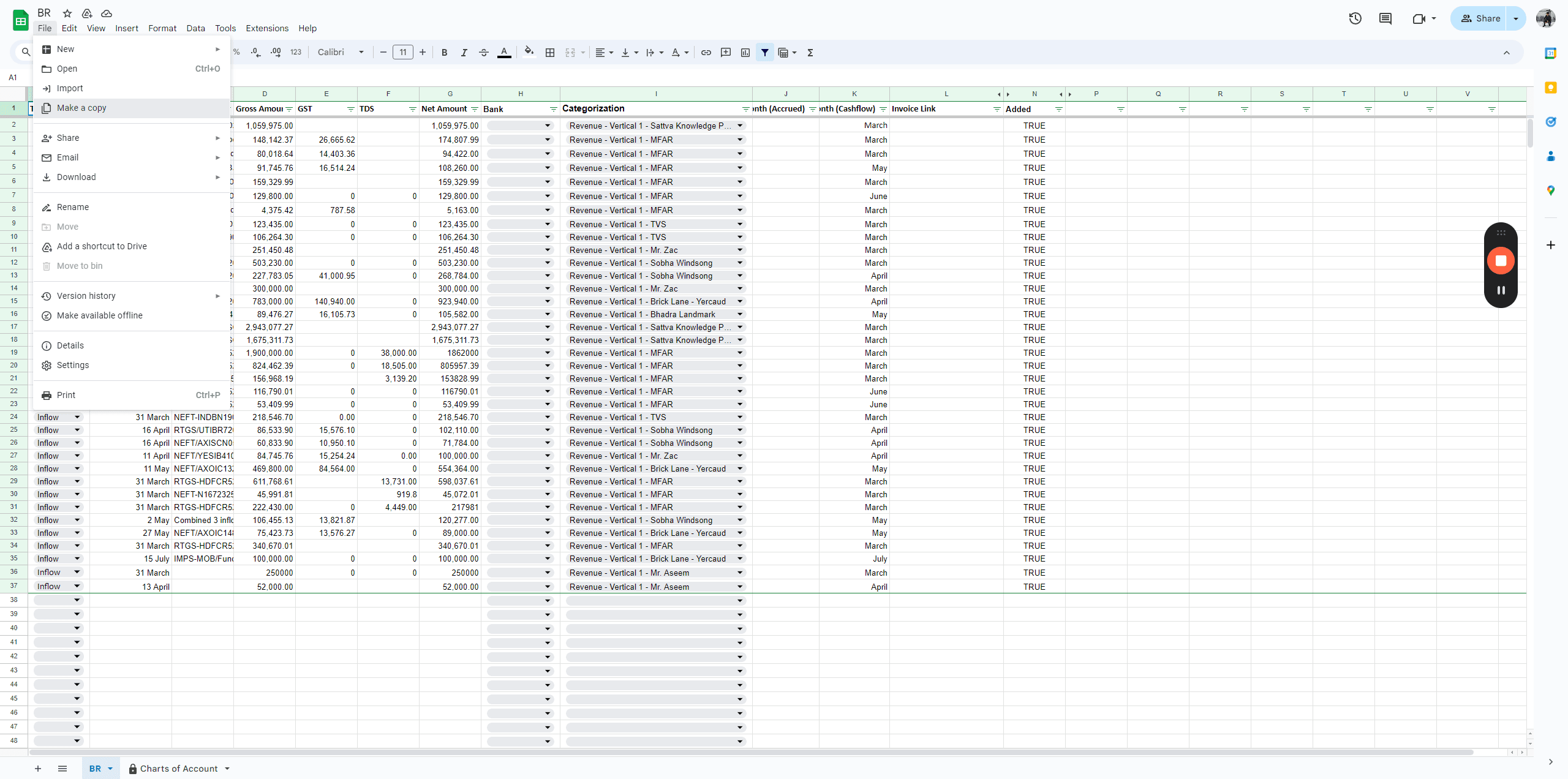Open BR sheet tab menu arrow
This screenshot has width=1568, height=779.
[x=110, y=769]
